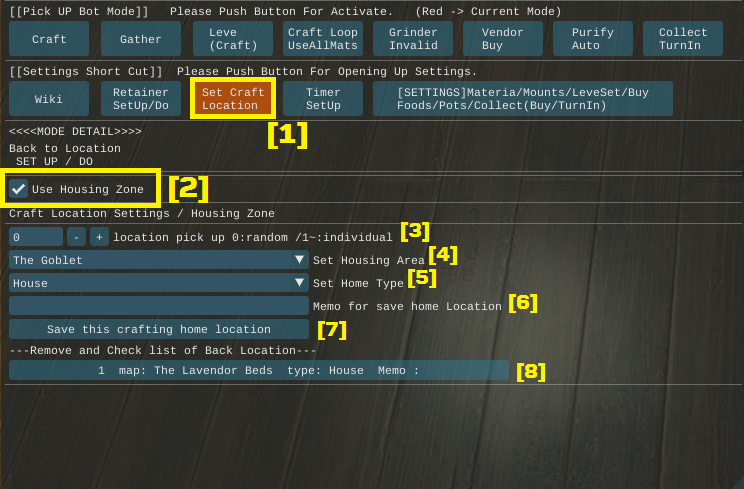This screenshot has height=489, width=744.
Task: Open Materia/Mounts/LeveSet settings panel
Action: click(x=522, y=99)
